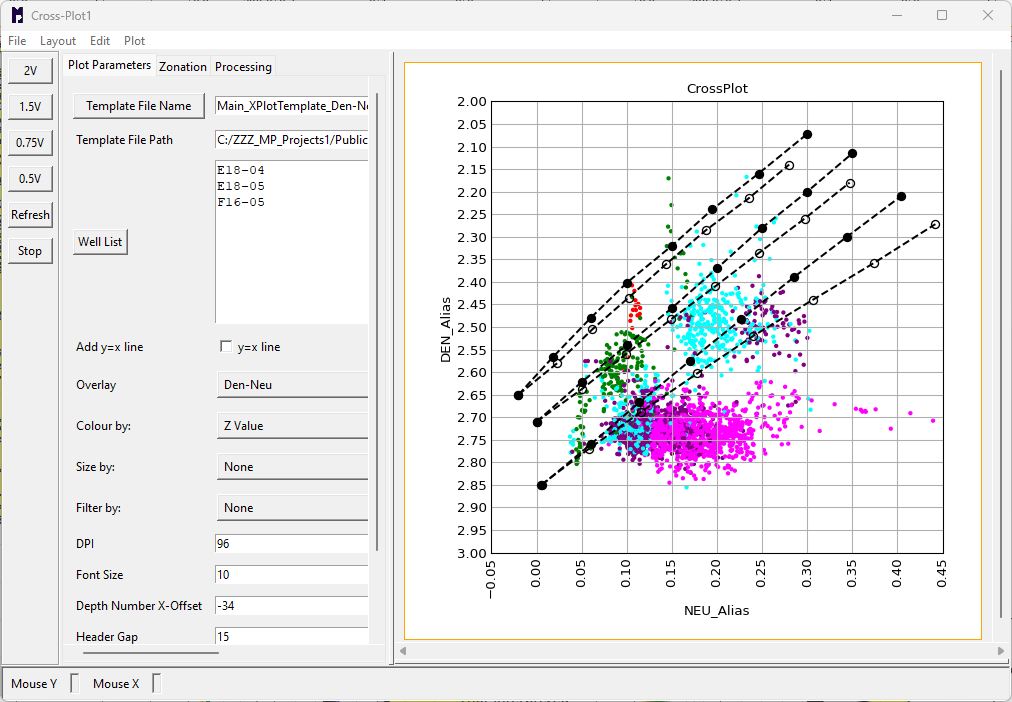Click the Depth Number X-Offset input field
This screenshot has height=702, width=1012.
(292, 606)
